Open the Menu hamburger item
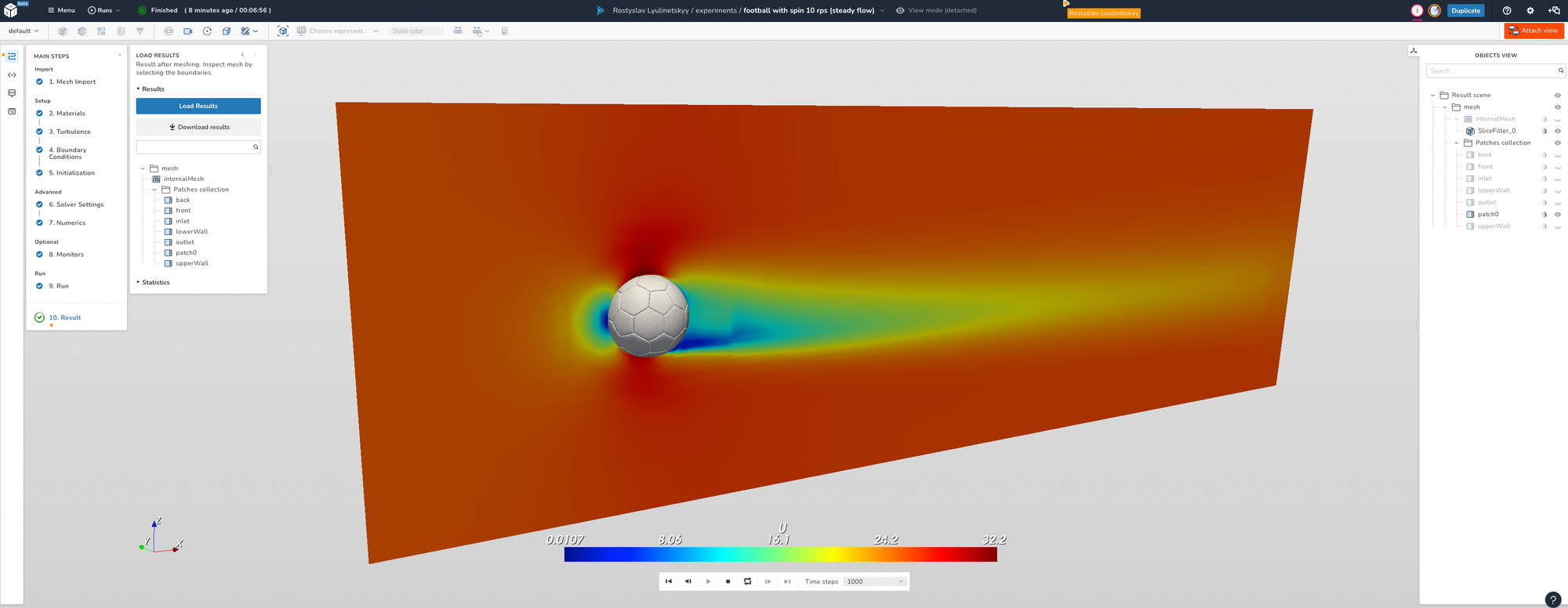 (61, 10)
